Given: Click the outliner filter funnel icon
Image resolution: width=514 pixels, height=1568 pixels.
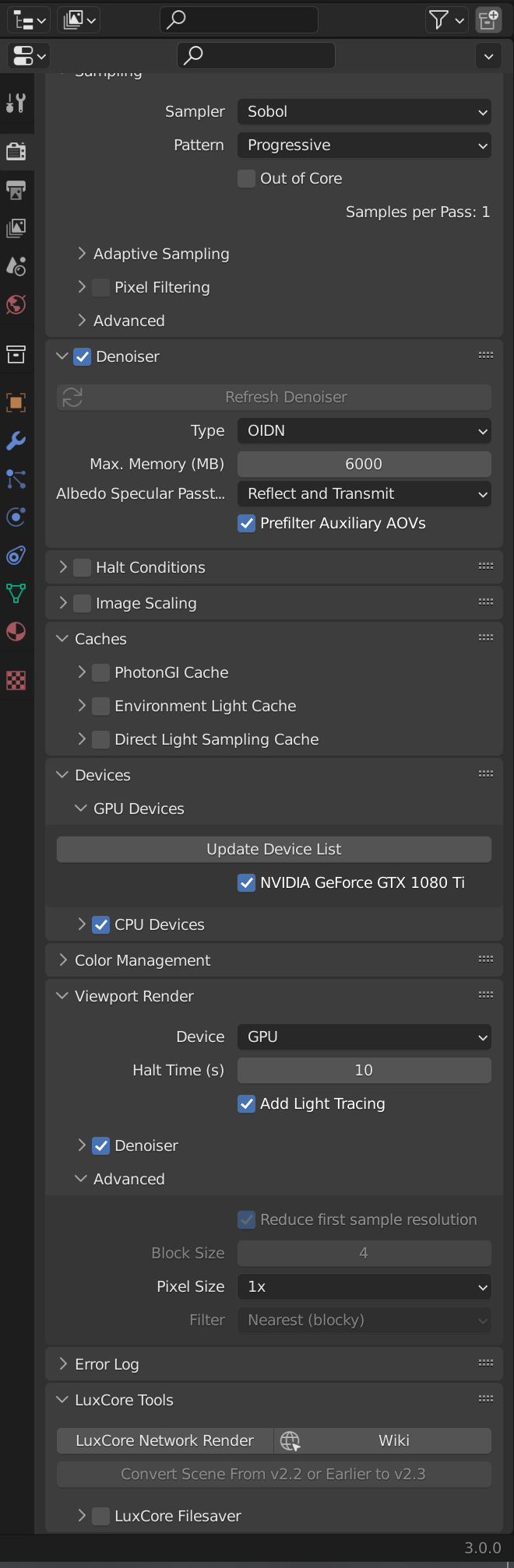Looking at the screenshot, I should click(x=439, y=20).
